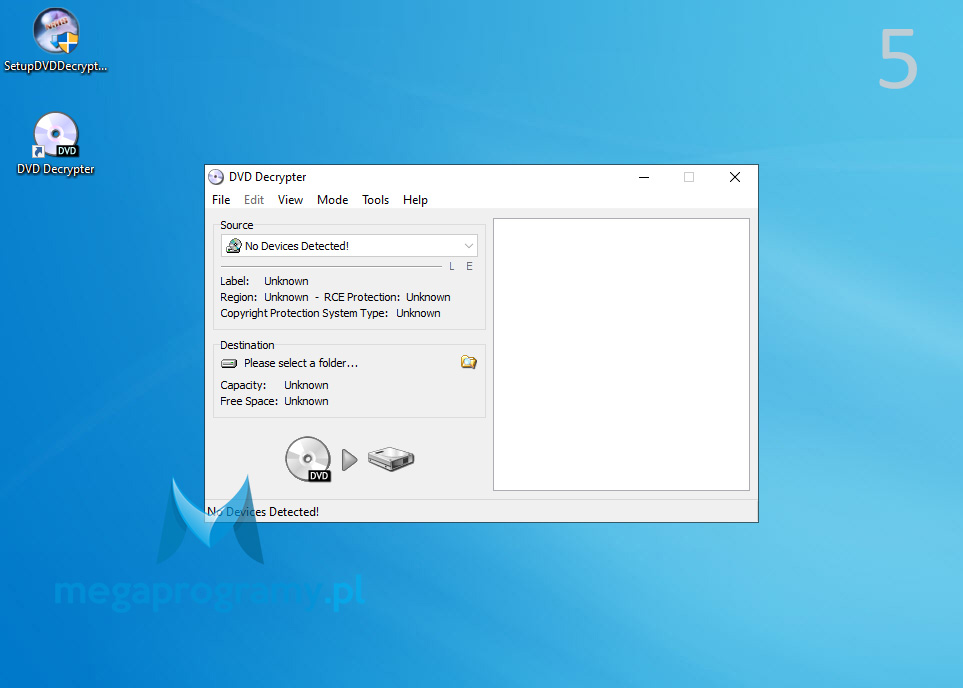Click the Label 'Unknown' value

pos(286,281)
